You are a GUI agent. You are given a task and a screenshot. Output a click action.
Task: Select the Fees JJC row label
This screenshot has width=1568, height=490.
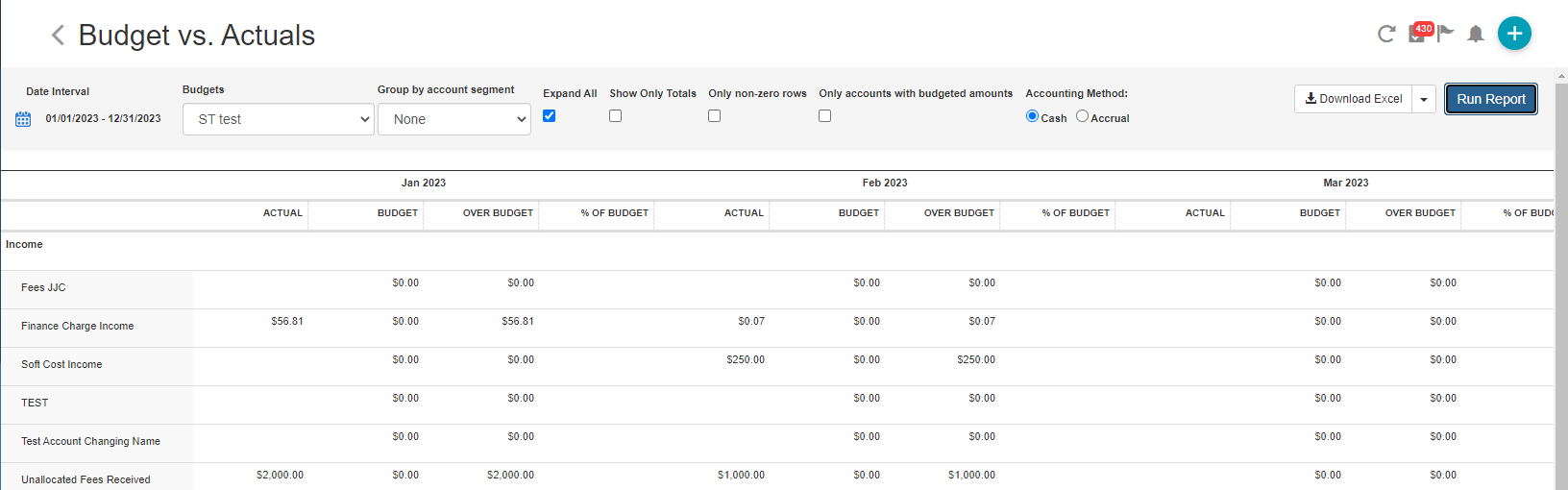(x=43, y=287)
